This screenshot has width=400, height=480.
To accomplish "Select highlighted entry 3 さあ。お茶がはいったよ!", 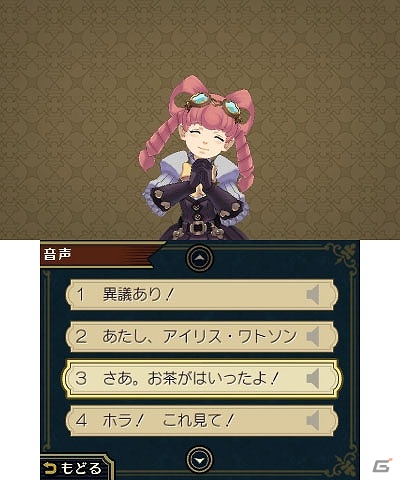I will coord(202,378).
